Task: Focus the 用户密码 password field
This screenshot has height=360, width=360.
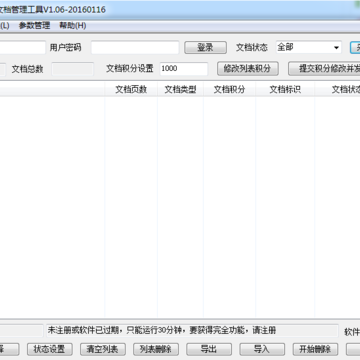Action: (x=135, y=48)
